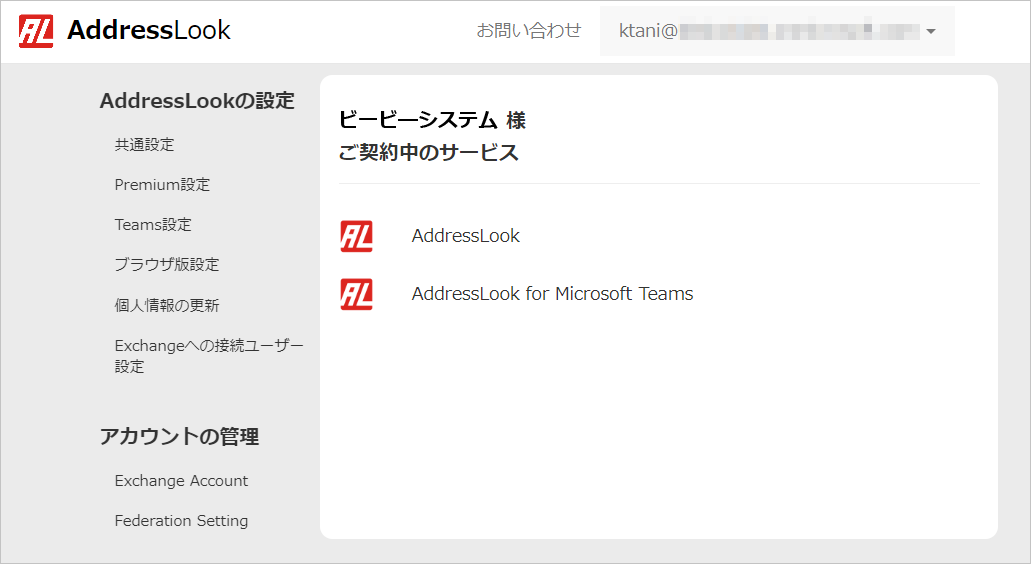Click the AddressLook header title text
Viewport: 1031px width, 564px height.
click(149, 30)
